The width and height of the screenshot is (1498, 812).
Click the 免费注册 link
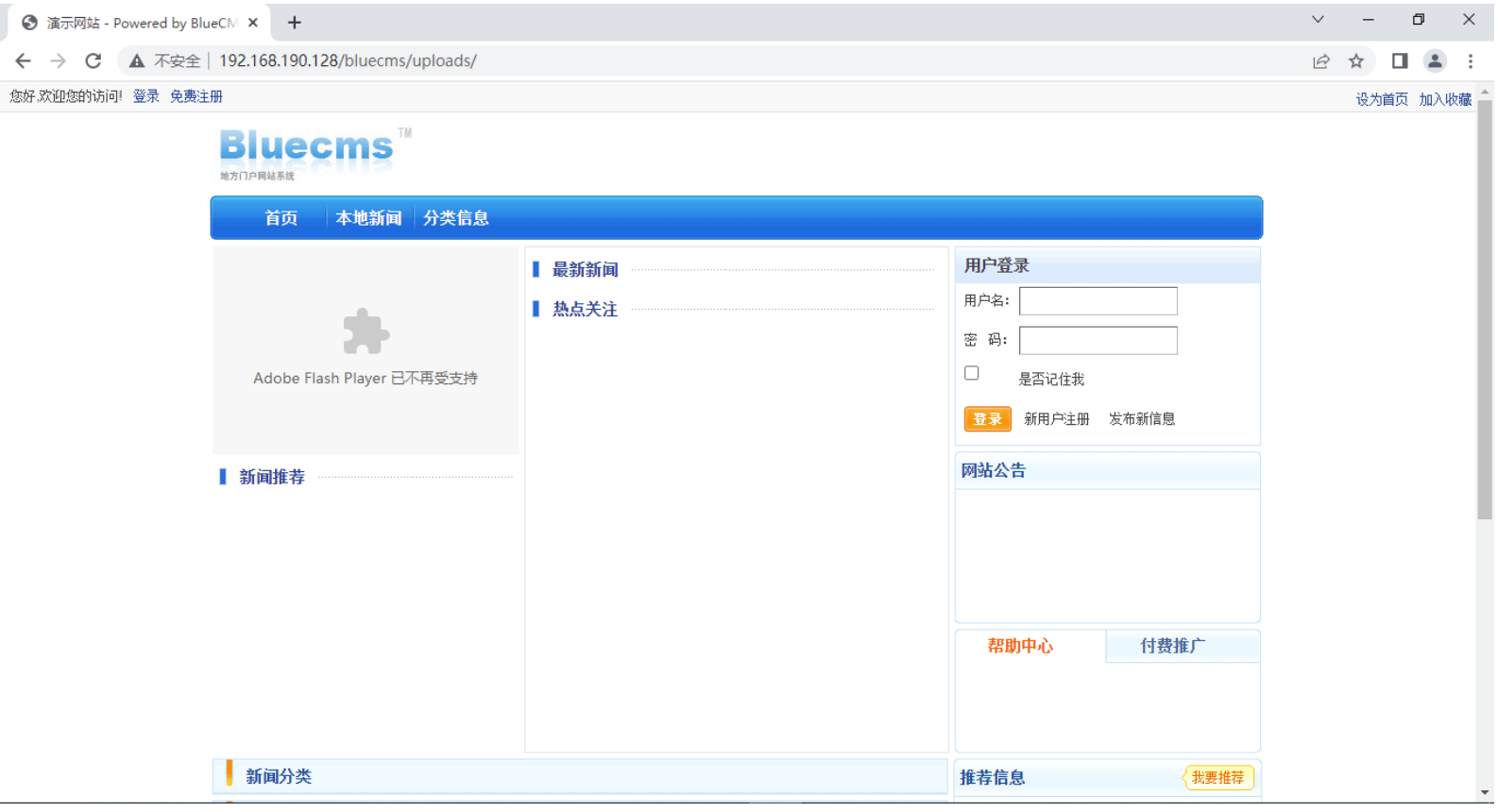click(196, 96)
